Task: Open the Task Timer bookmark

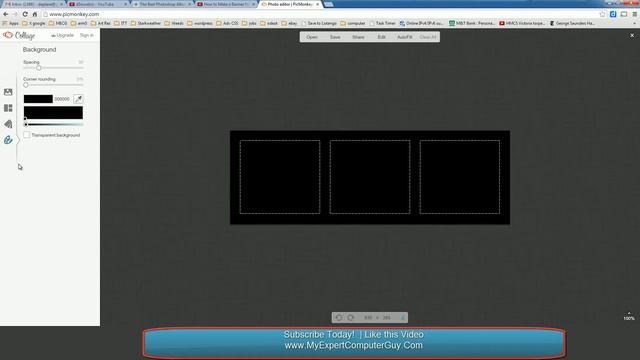Action: click(x=382, y=23)
